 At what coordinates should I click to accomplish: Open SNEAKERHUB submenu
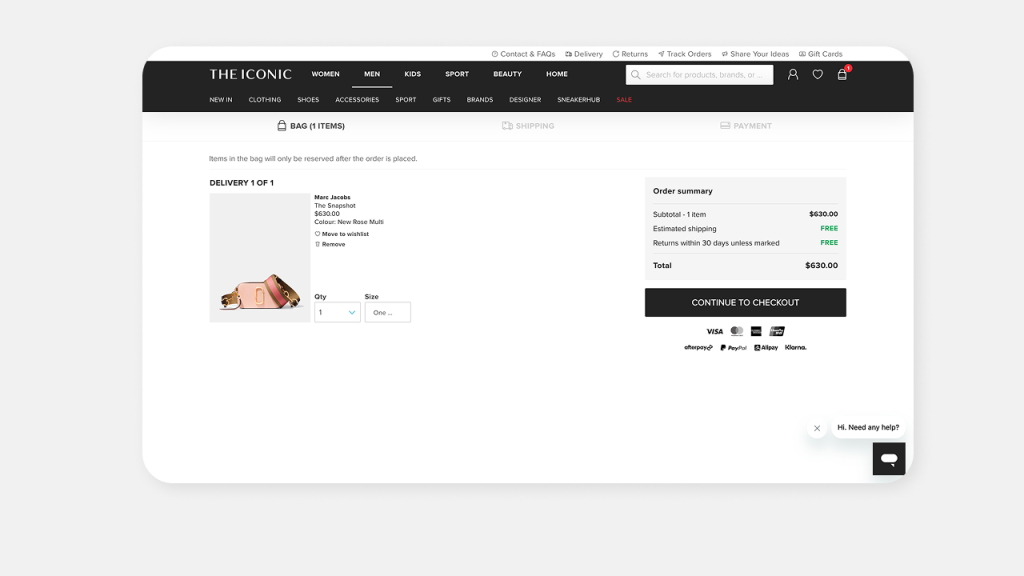point(579,100)
